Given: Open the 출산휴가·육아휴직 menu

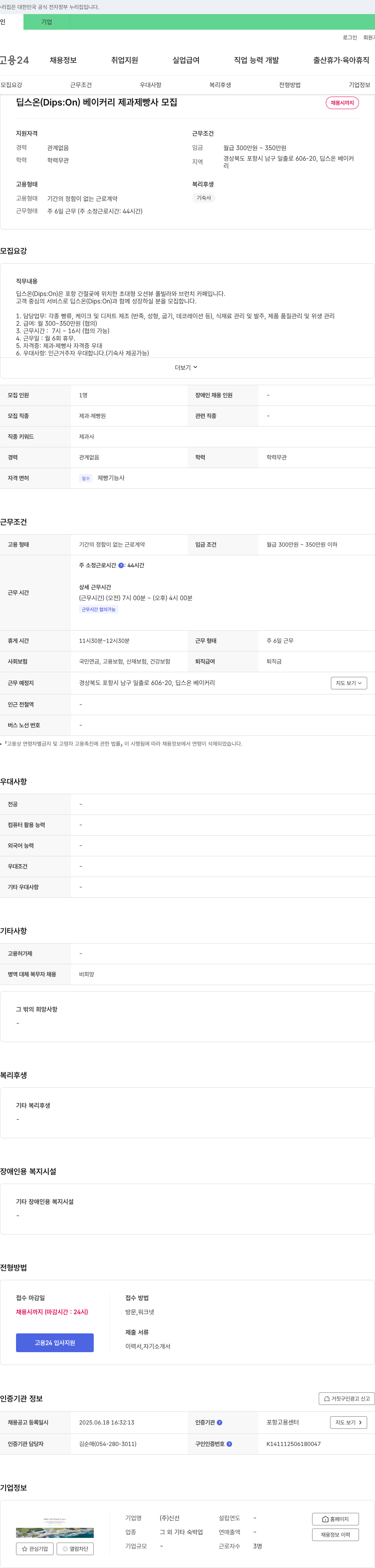Looking at the screenshot, I should click(x=341, y=60).
